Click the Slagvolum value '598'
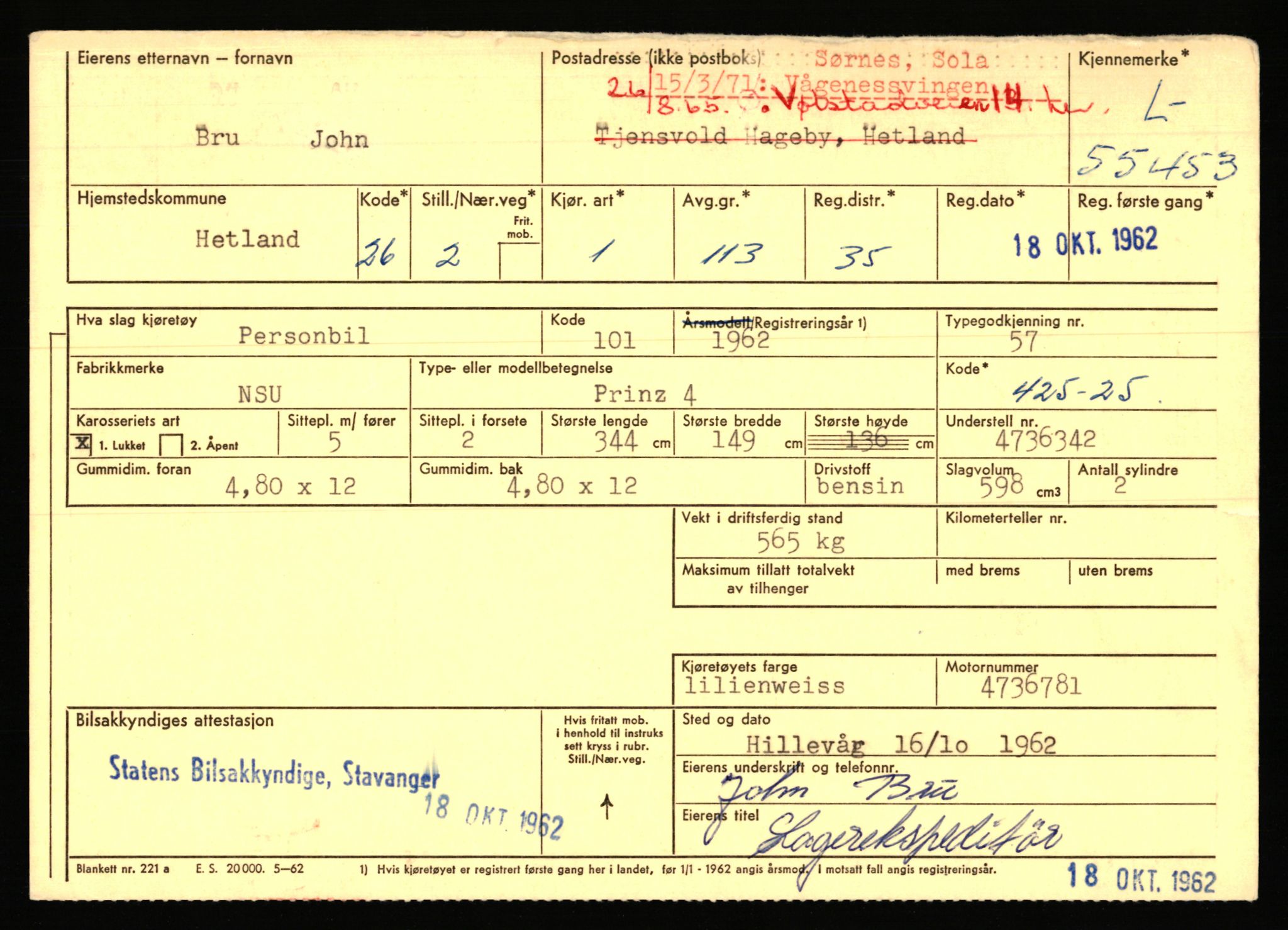Screen dimensions: 1288x930 pos(1001,486)
